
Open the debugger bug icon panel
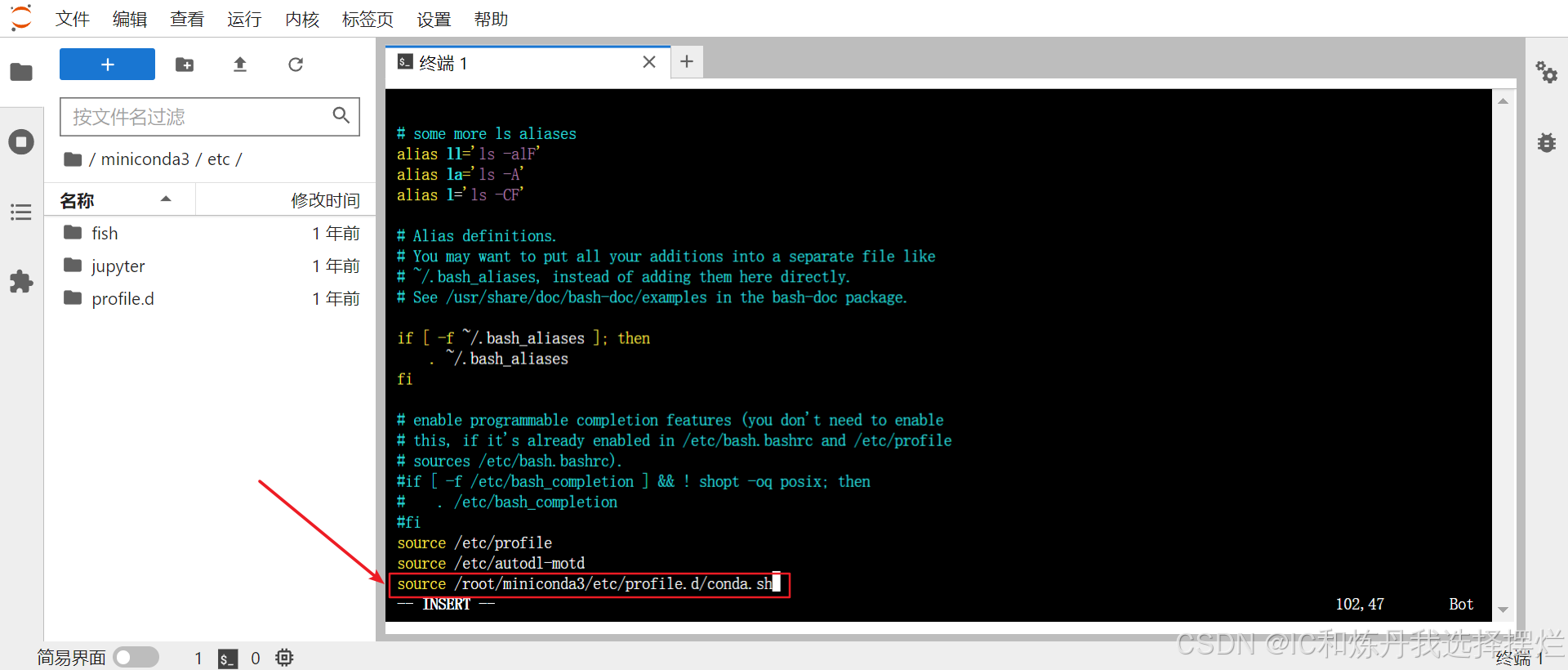[1546, 142]
